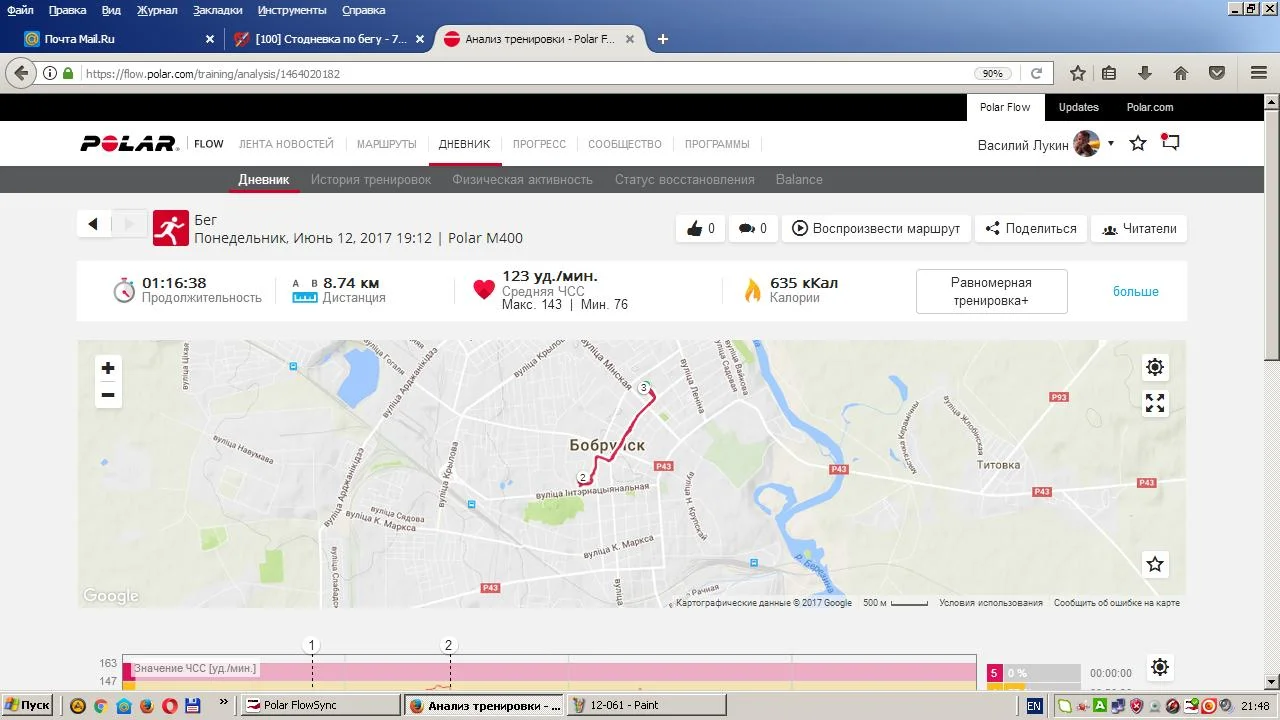Click Равномерная тренировка+ benefit button
Viewport: 1280px width, 720px height.
tap(991, 292)
